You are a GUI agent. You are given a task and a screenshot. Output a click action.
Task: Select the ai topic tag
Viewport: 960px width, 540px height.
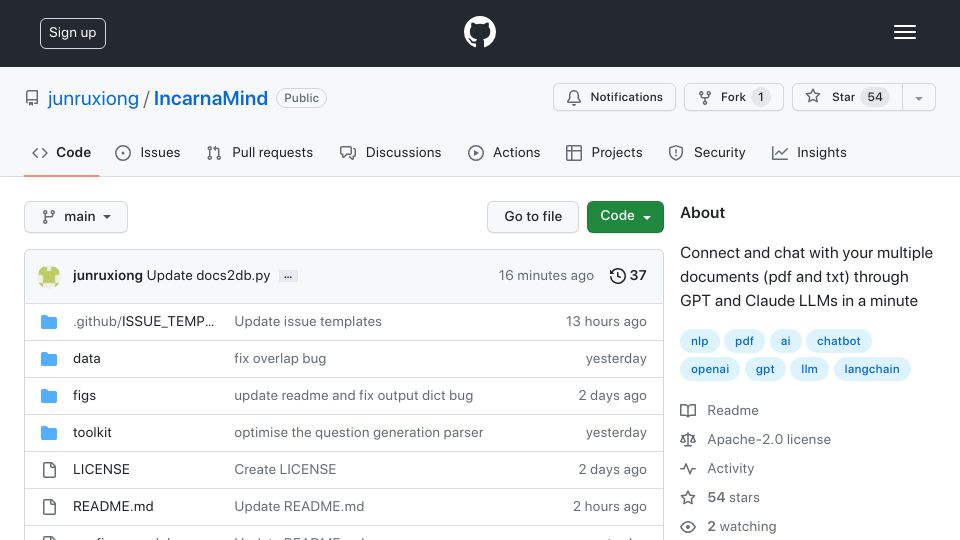pyautogui.click(x=786, y=341)
